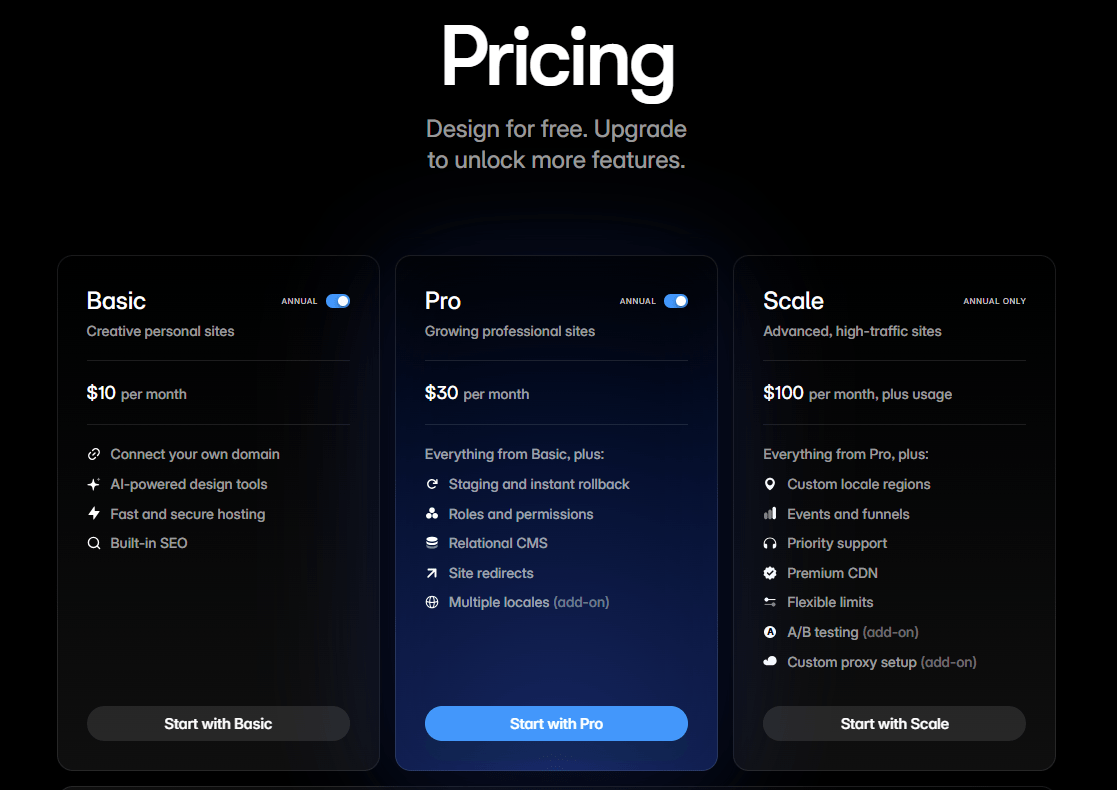Click the link icon beside Connect your own domain

(x=92, y=454)
